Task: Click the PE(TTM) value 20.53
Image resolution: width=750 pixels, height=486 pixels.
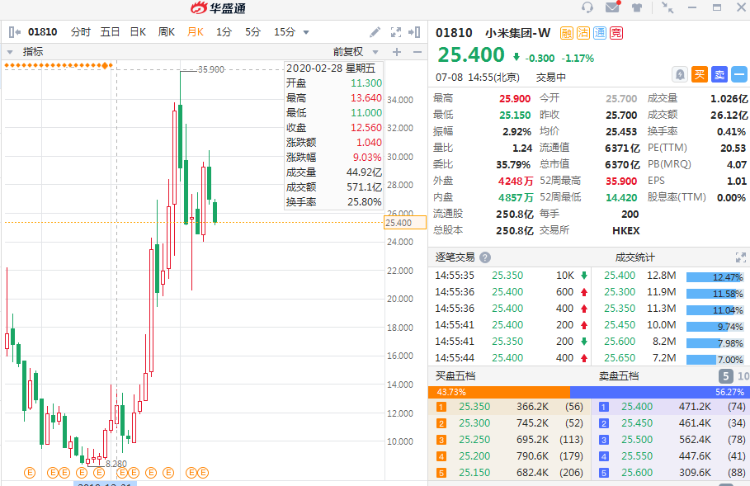Action: 733,148
